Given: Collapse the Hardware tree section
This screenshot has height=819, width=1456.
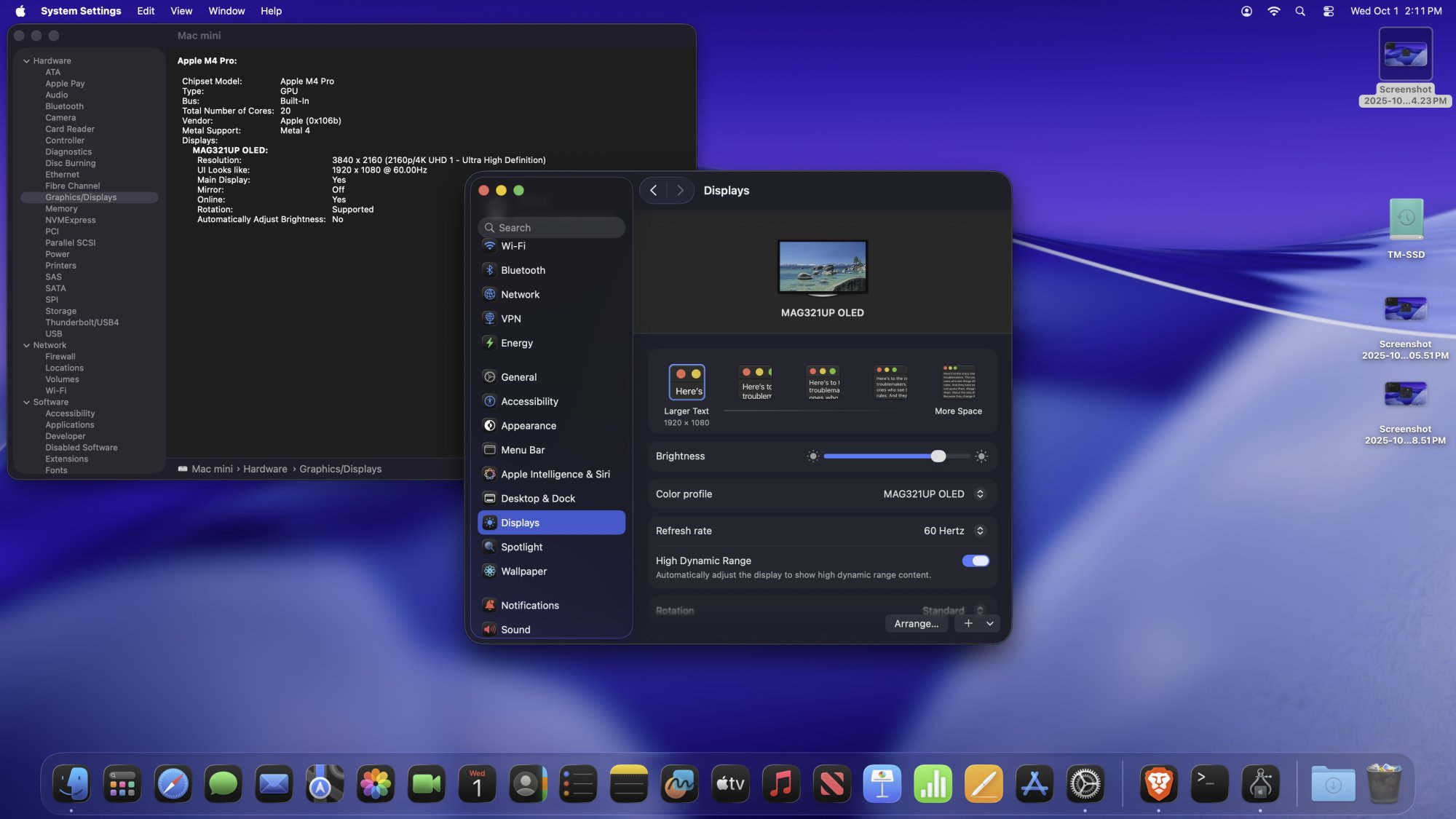Looking at the screenshot, I should coord(26,61).
